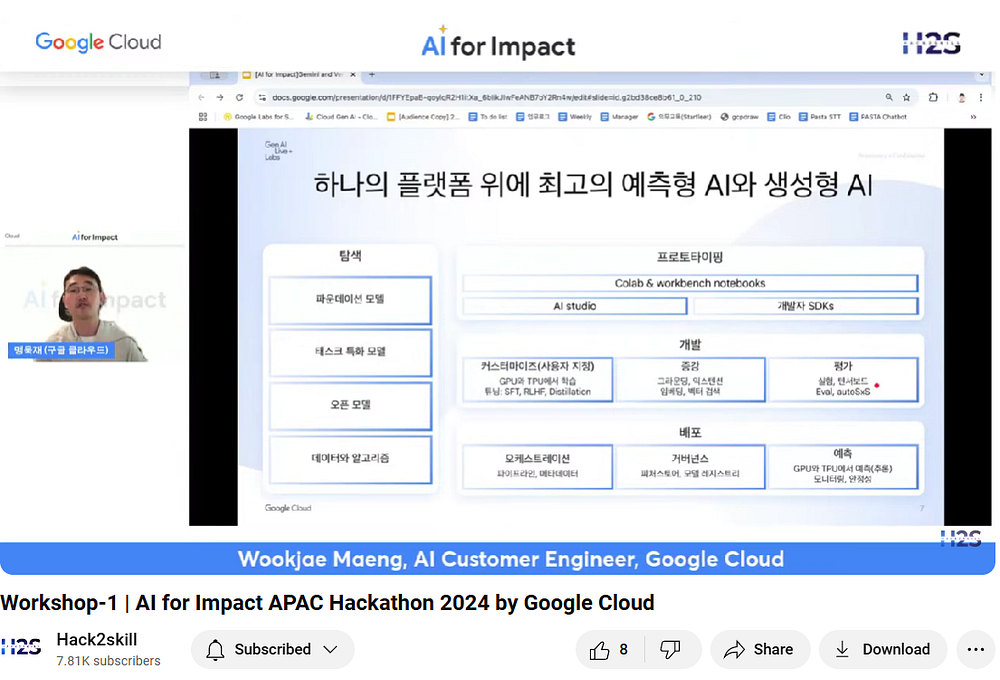Open site information icon beside the URL

pos(261,98)
